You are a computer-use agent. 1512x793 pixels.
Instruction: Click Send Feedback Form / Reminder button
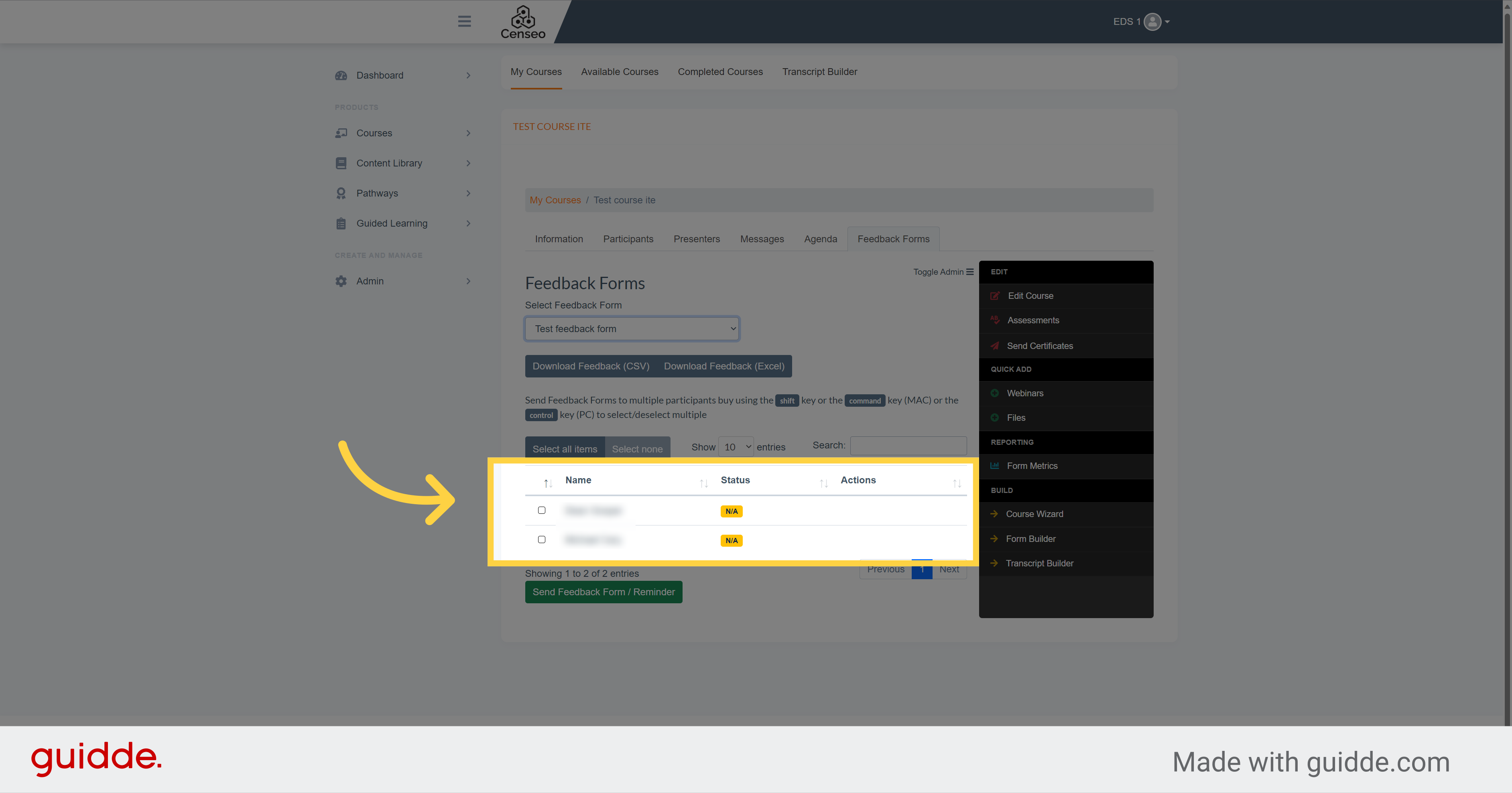click(604, 592)
